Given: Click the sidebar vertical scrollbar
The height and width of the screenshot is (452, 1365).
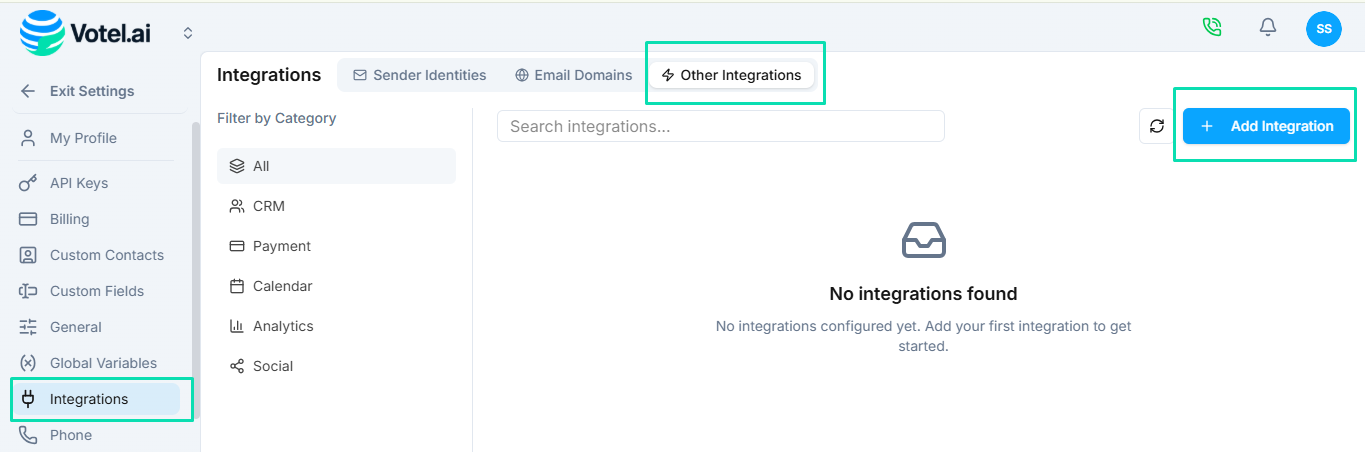Looking at the screenshot, I should pyautogui.click(x=195, y=270).
